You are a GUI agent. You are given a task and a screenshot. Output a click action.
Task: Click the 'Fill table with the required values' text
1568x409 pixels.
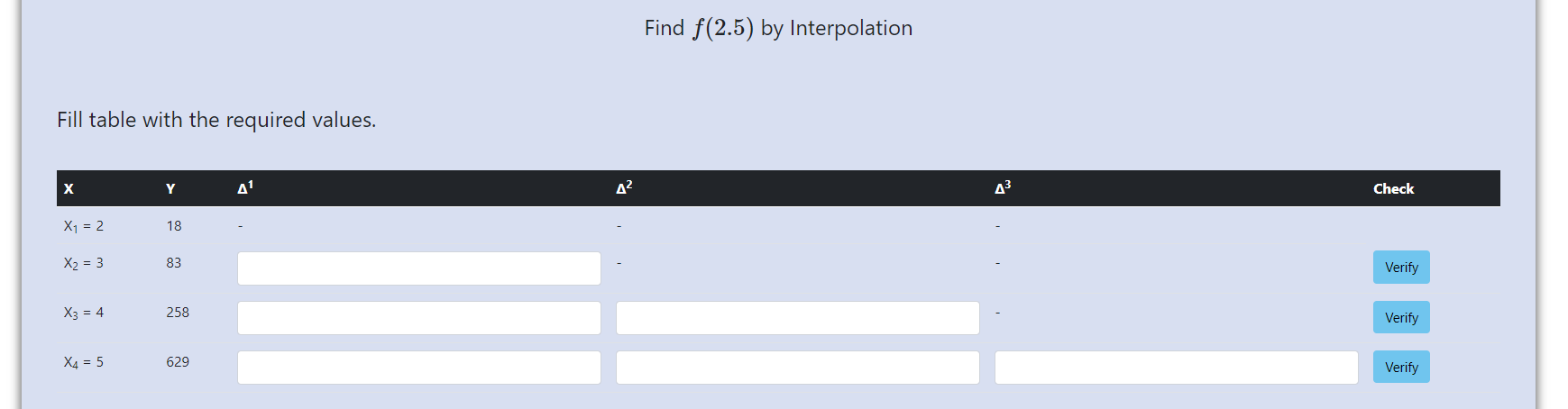216,120
